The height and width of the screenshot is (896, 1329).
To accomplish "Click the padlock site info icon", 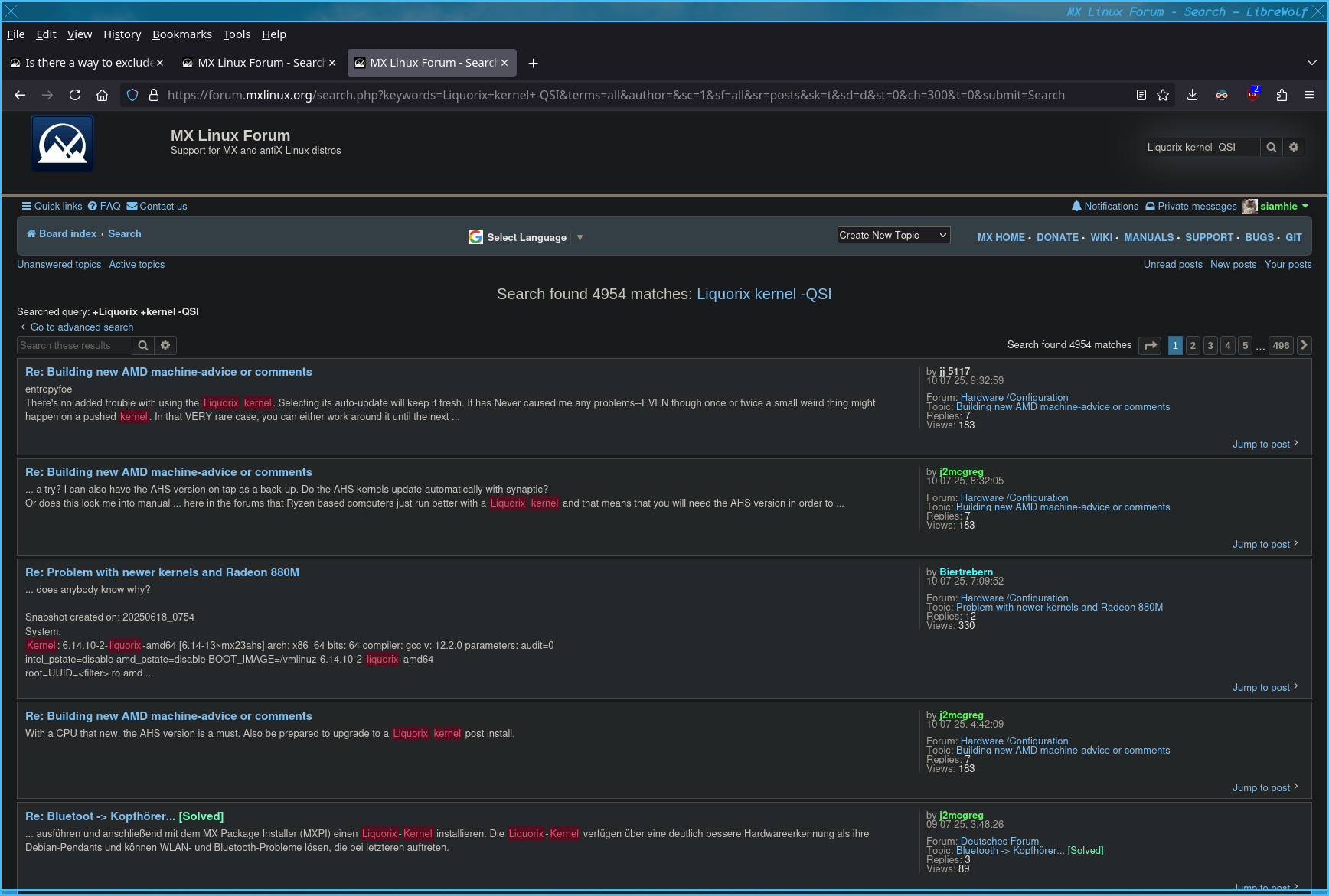I will point(153,95).
